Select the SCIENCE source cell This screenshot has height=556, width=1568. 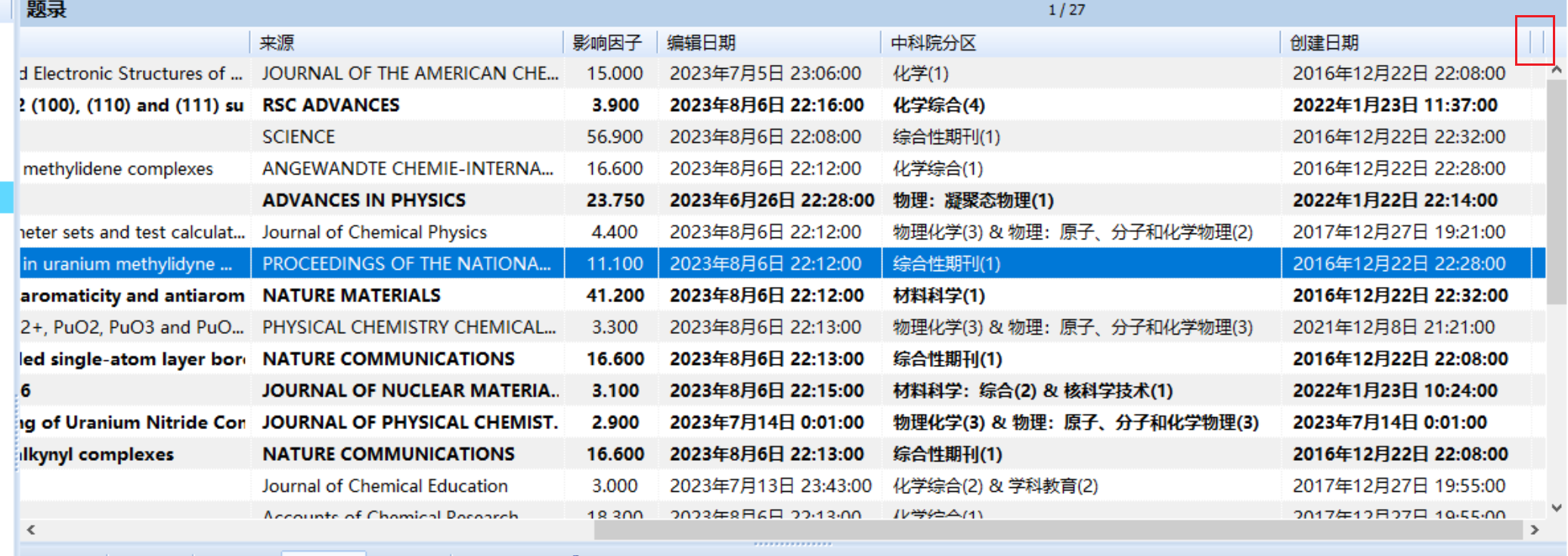tap(298, 137)
